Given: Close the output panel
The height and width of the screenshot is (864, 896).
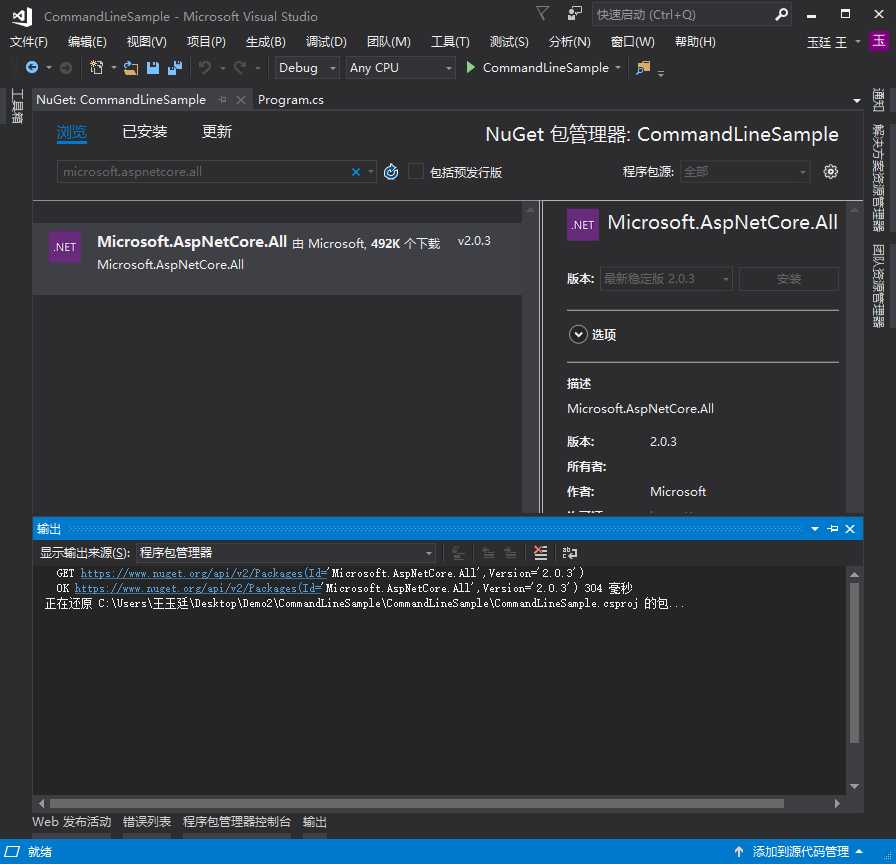Looking at the screenshot, I should click(850, 529).
